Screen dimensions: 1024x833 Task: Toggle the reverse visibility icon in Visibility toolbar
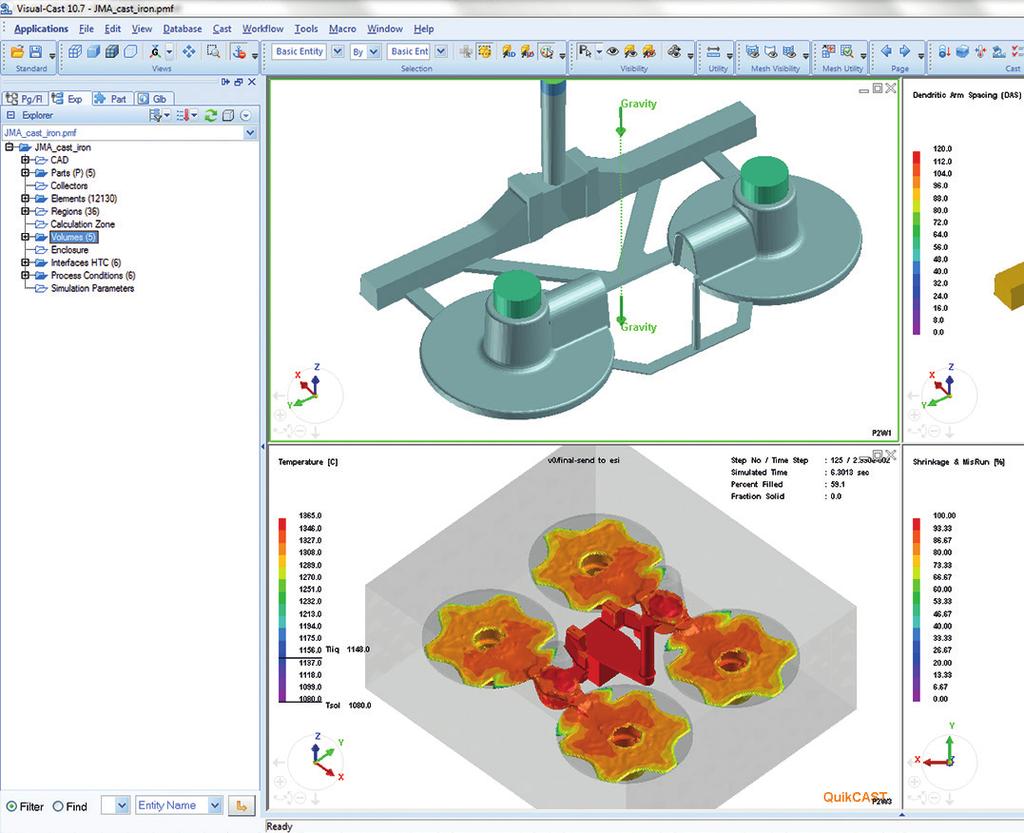point(674,52)
